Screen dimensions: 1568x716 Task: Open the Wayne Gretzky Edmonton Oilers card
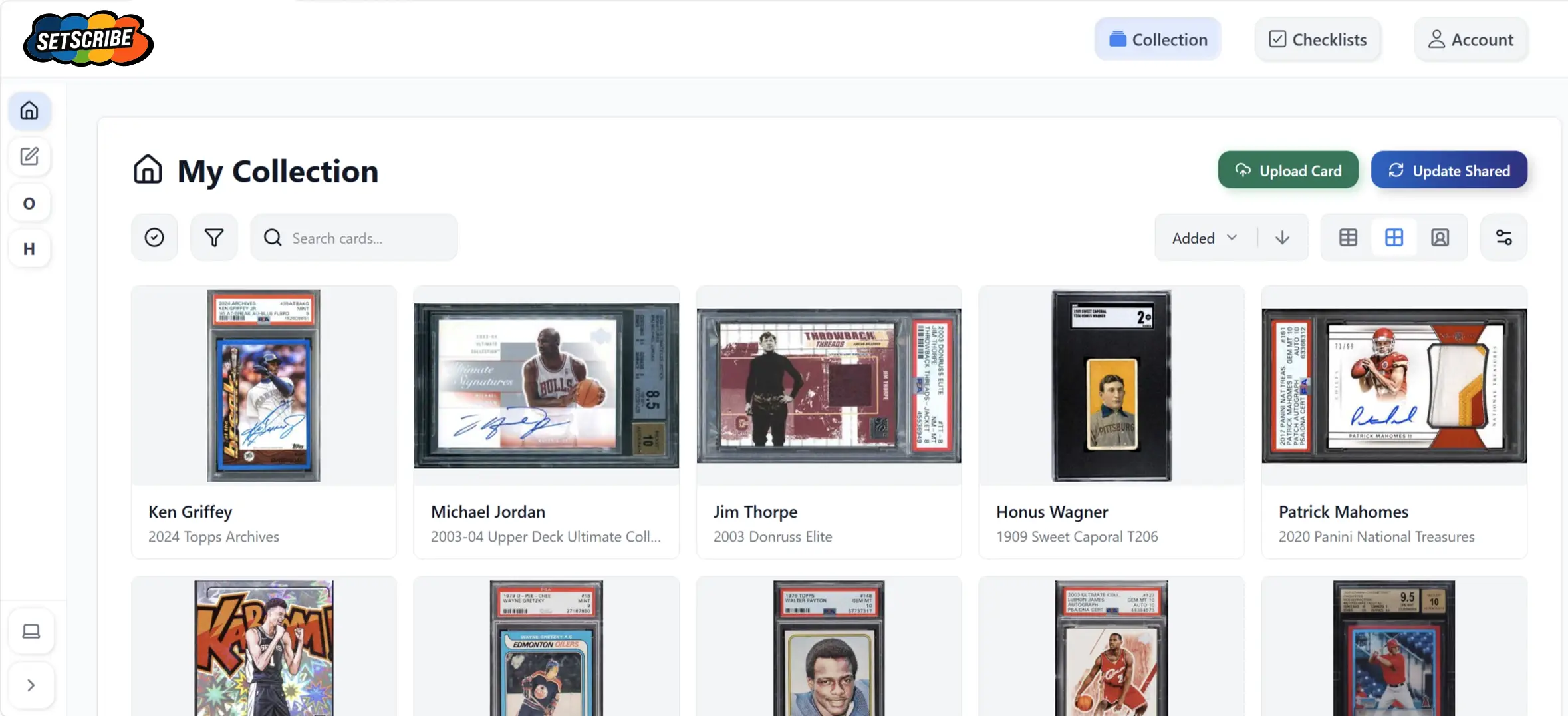pos(547,648)
